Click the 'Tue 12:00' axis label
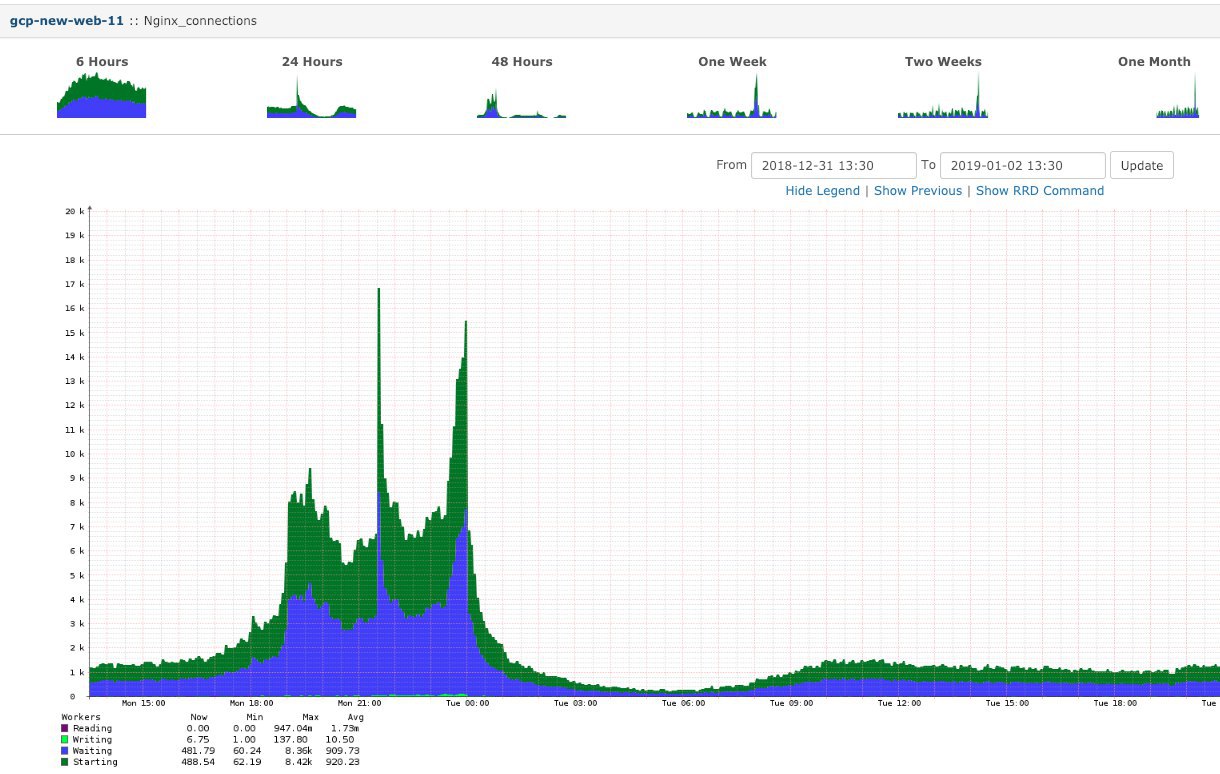1220x774 pixels. click(900, 703)
